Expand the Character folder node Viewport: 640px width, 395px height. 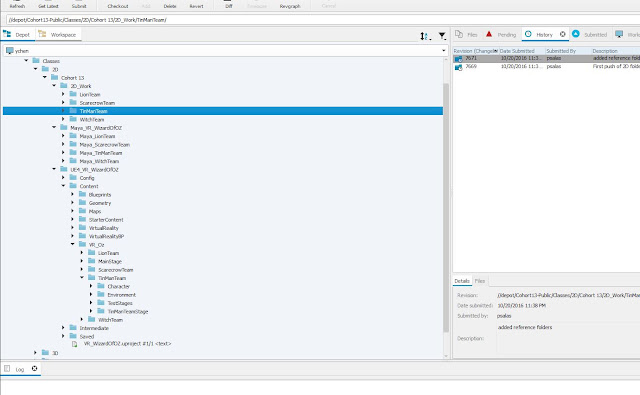91,286
